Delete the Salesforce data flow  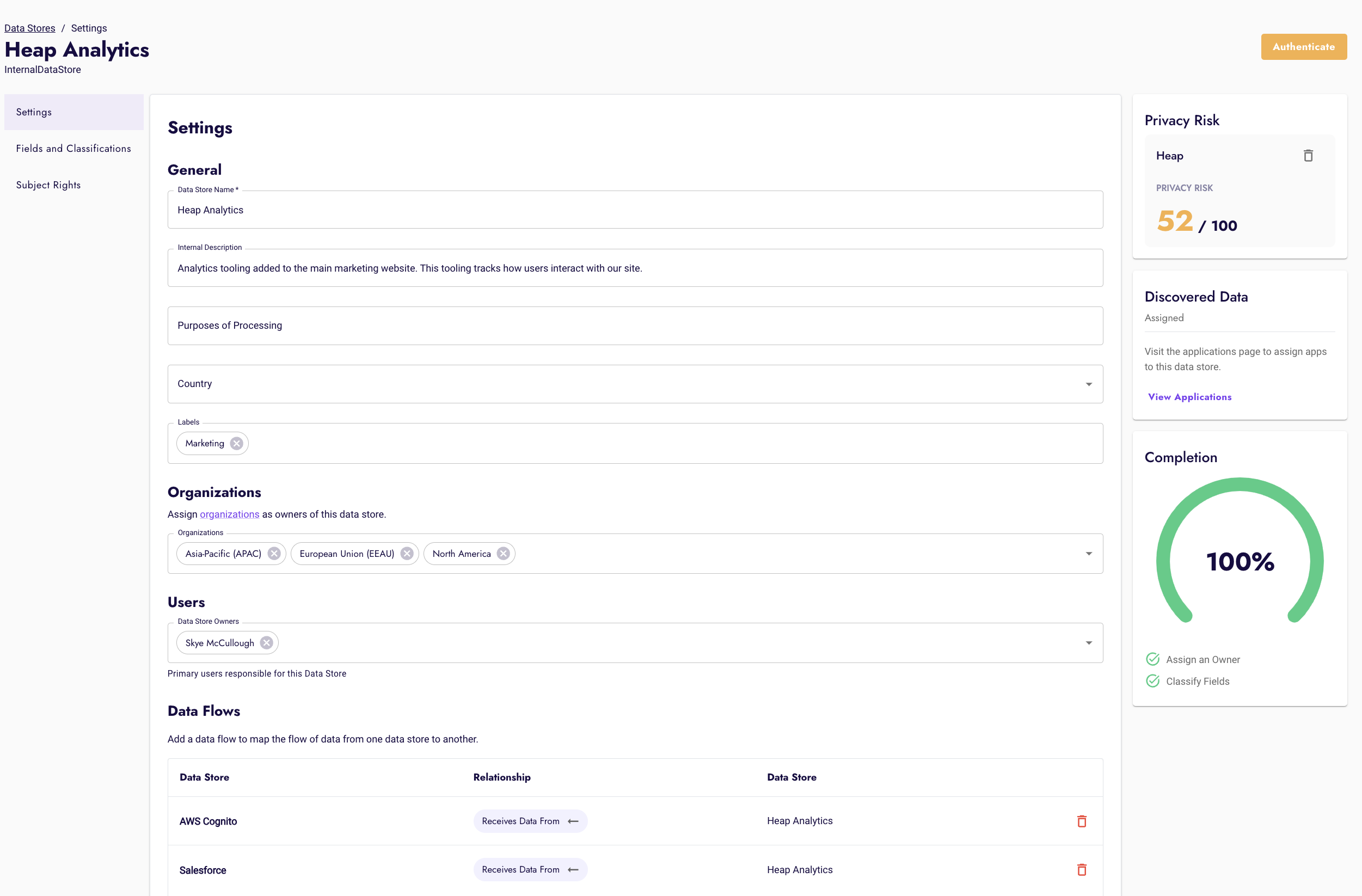point(1082,870)
